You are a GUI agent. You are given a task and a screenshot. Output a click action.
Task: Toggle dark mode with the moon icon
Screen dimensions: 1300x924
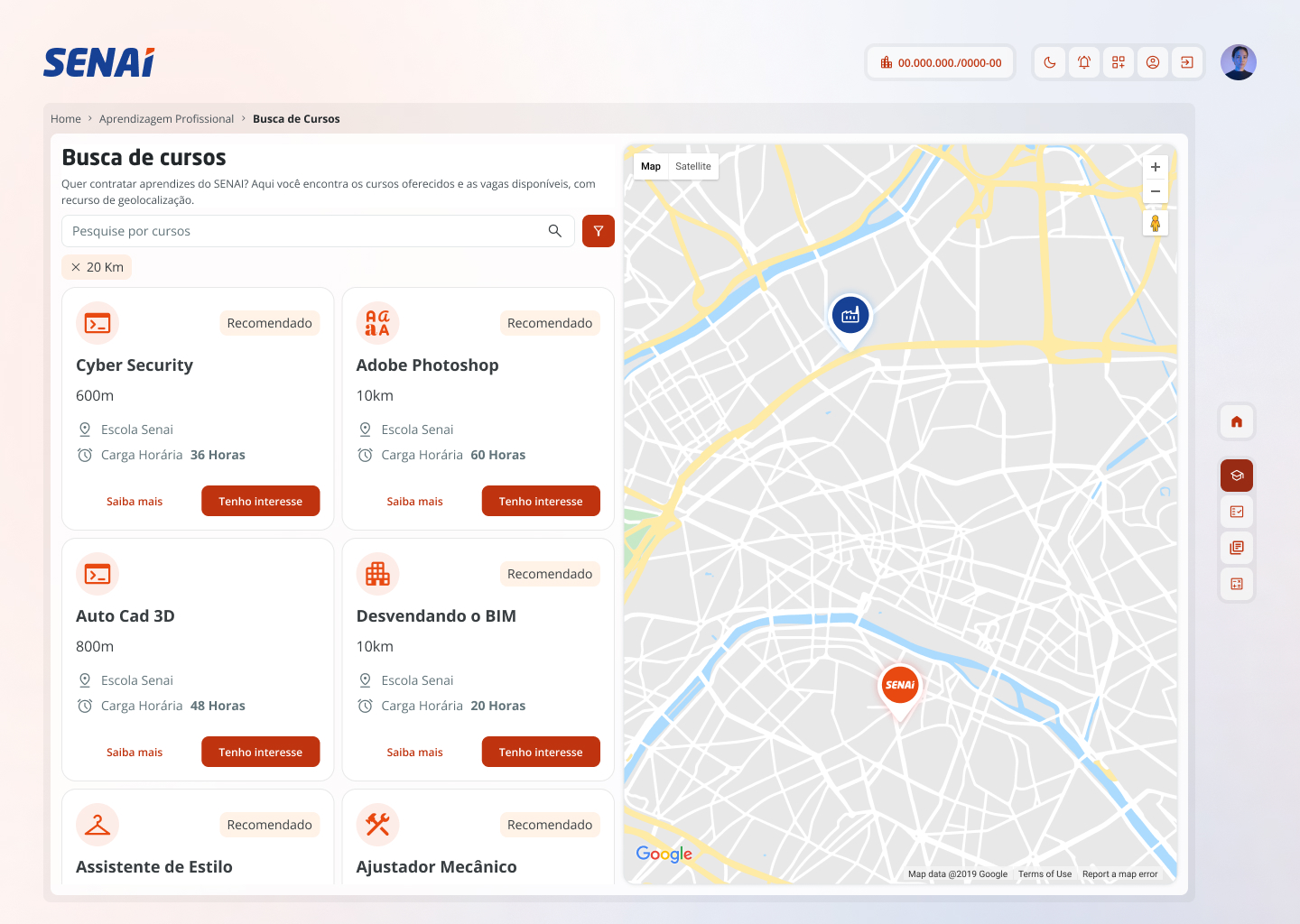tap(1049, 61)
